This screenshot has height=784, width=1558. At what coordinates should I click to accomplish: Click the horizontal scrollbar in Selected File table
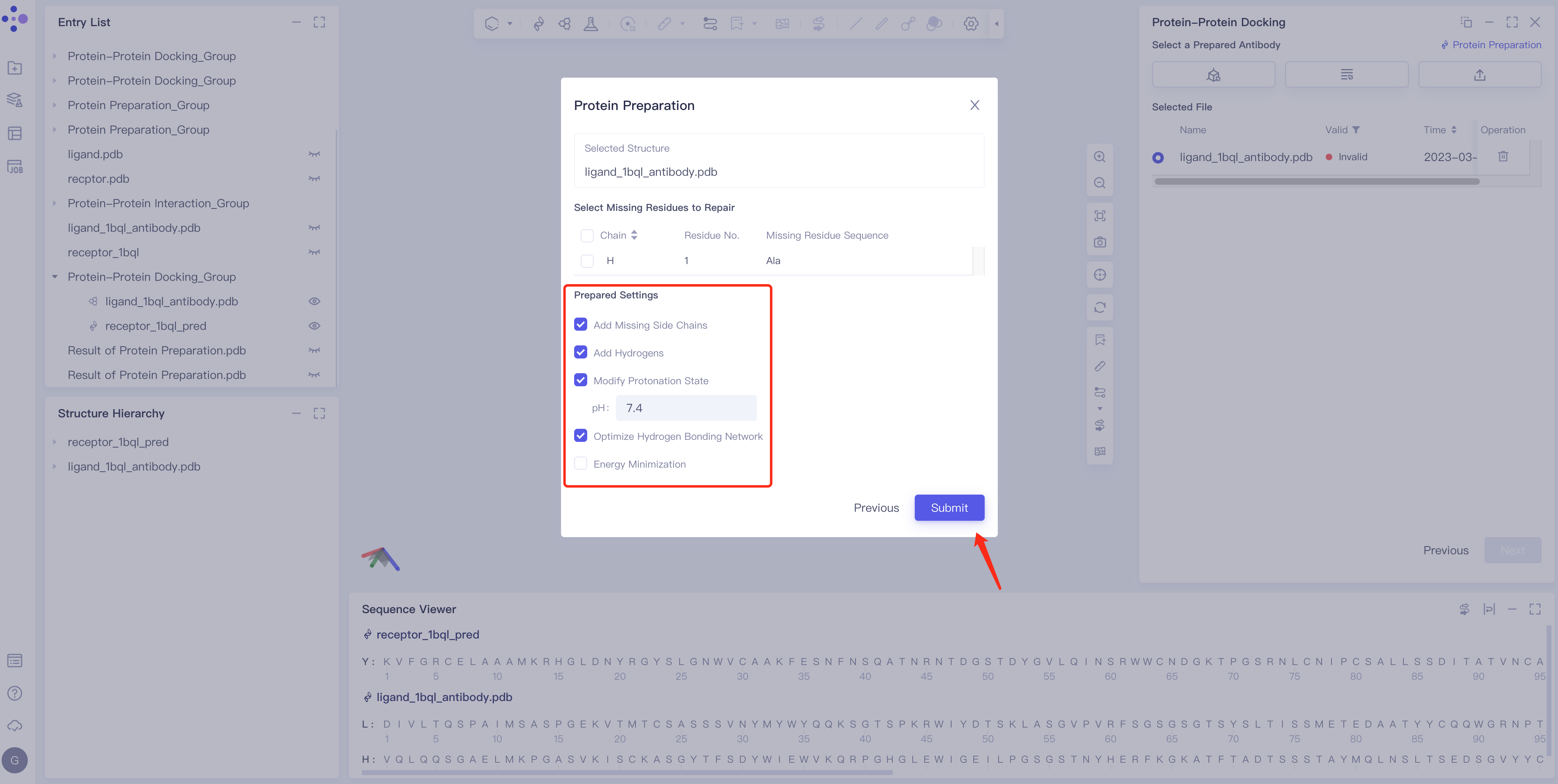[1317, 181]
